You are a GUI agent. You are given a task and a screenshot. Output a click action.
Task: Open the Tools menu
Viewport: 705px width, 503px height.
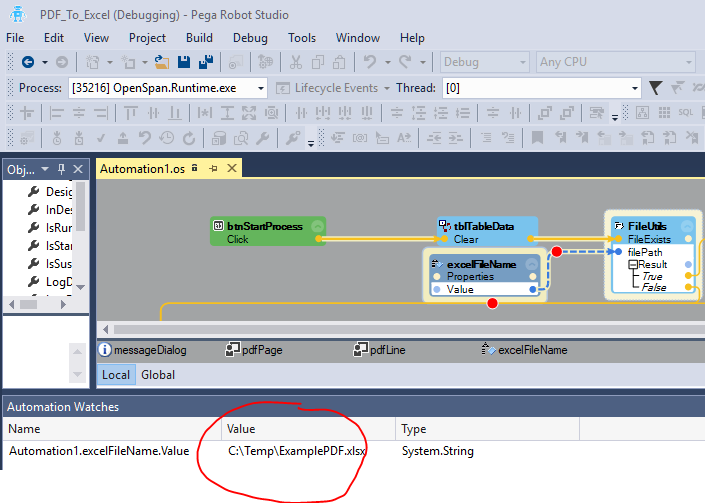click(x=302, y=38)
